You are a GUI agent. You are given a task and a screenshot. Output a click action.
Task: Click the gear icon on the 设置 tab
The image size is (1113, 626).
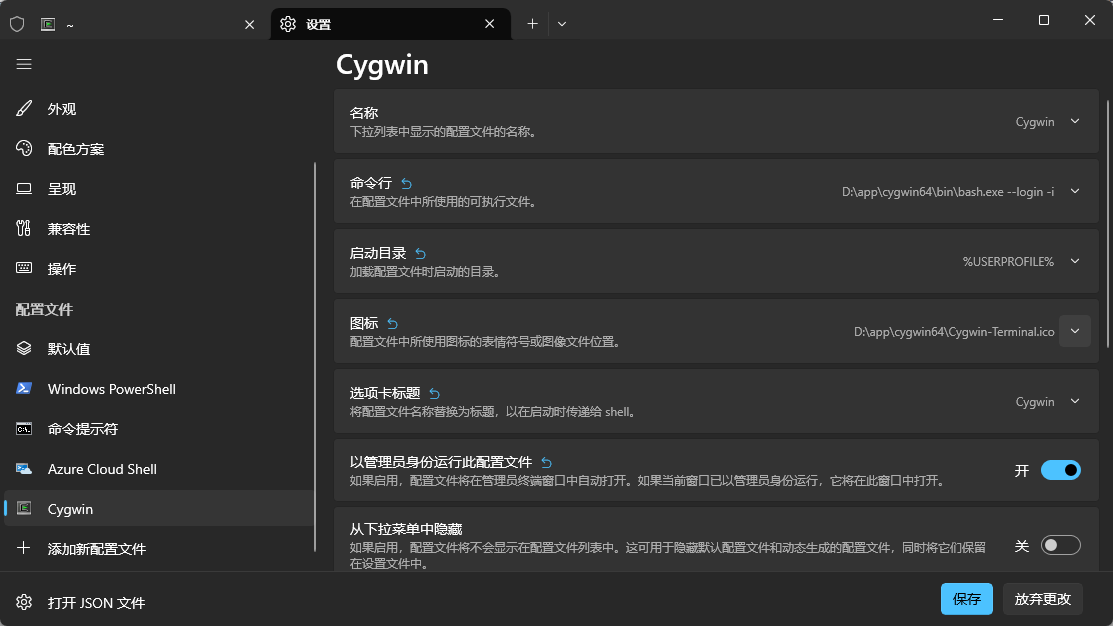[x=287, y=24]
